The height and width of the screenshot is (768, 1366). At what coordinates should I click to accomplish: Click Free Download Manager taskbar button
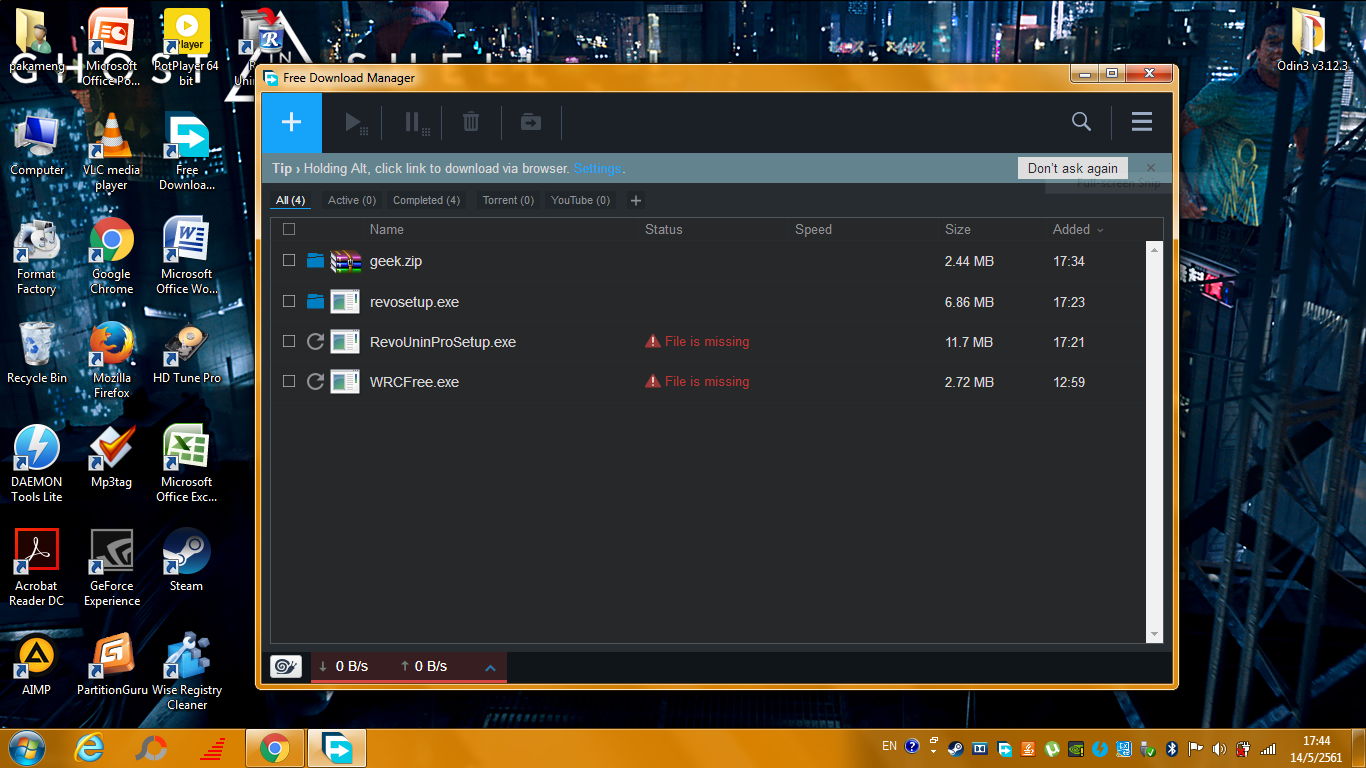pos(337,748)
